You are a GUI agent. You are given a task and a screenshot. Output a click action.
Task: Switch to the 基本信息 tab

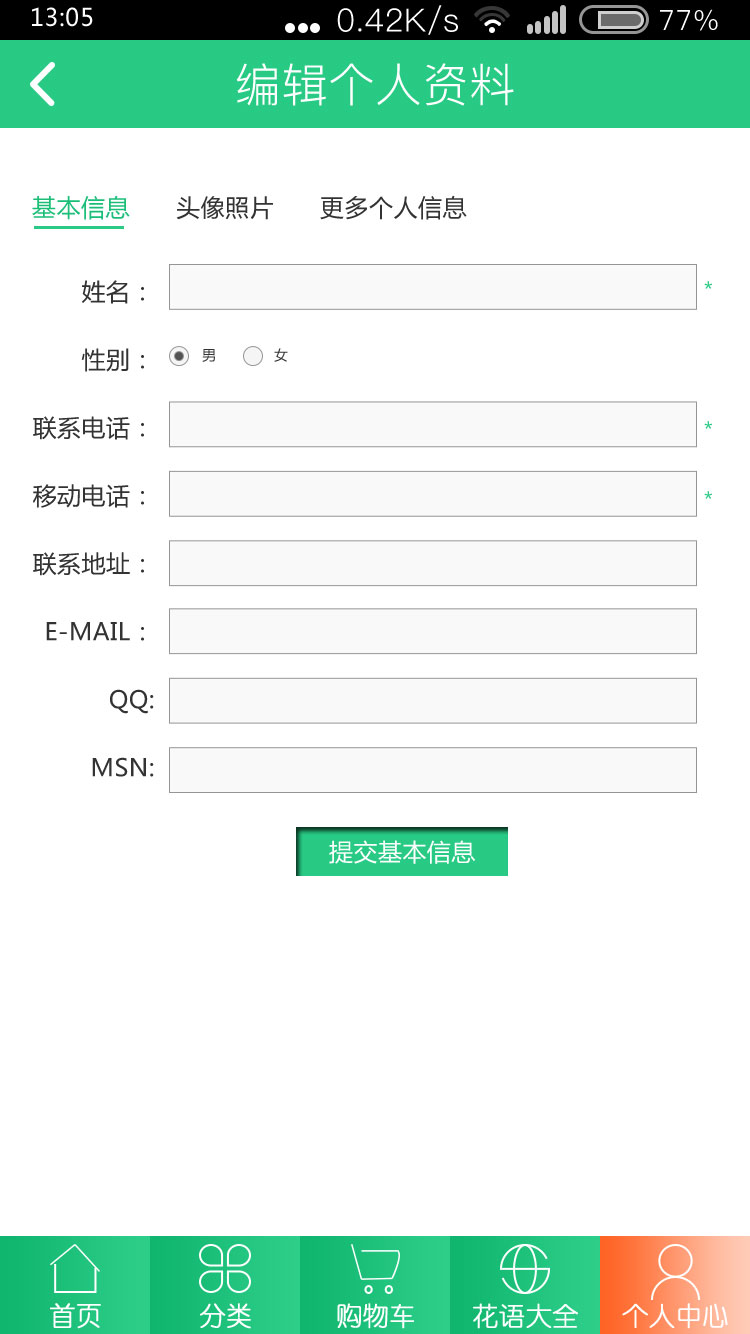[x=80, y=208]
